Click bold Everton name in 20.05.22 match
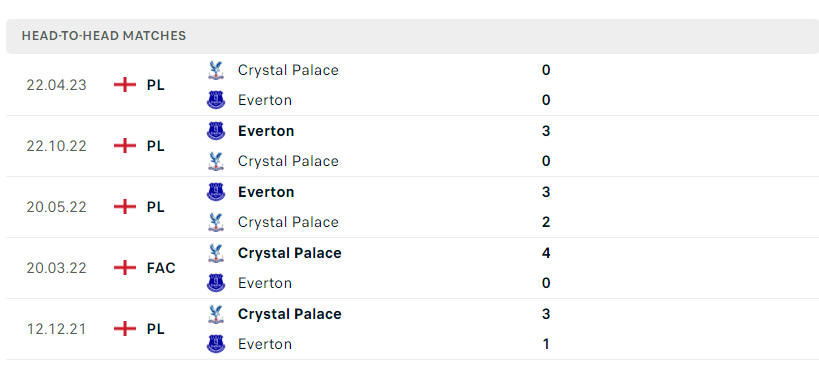 tap(266, 192)
